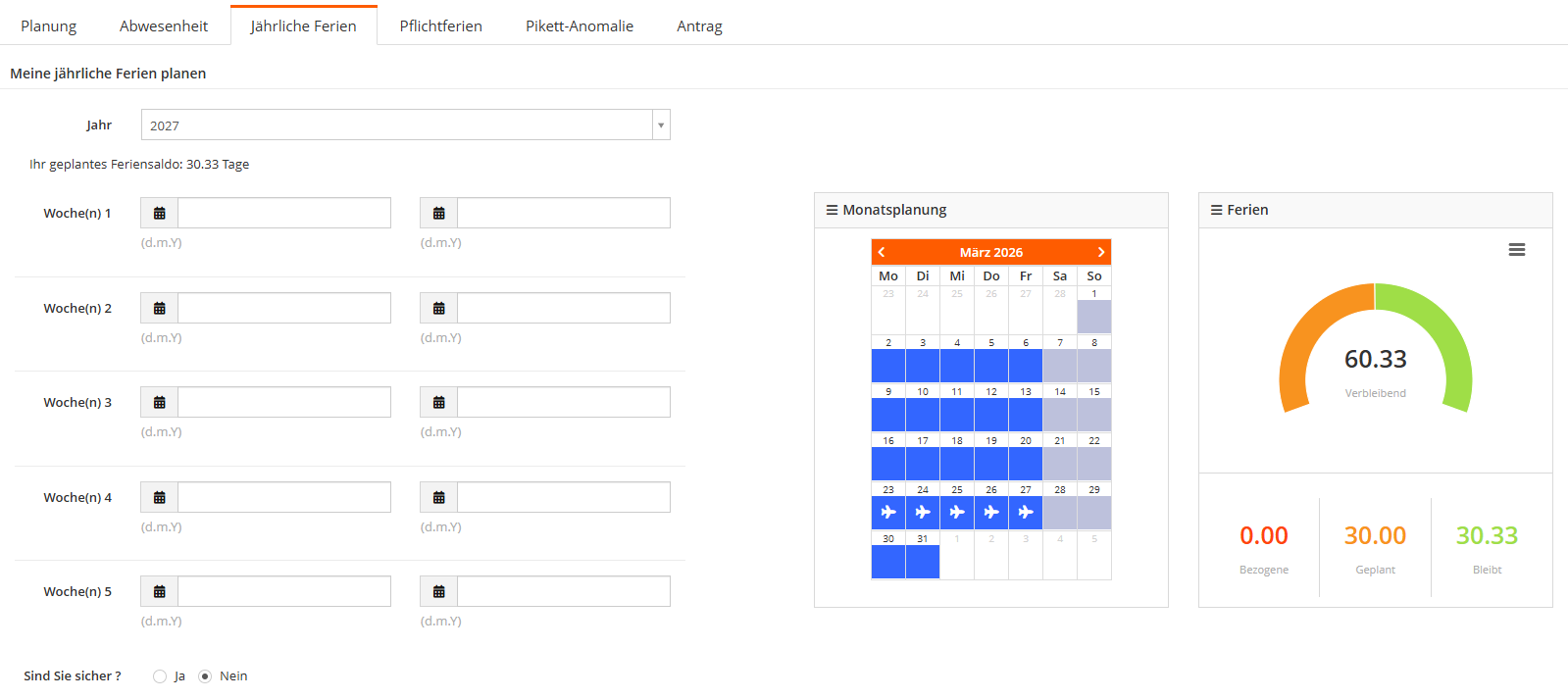This screenshot has height=699, width=1568.
Task: Select the Ja radio button
Action: pos(160,676)
